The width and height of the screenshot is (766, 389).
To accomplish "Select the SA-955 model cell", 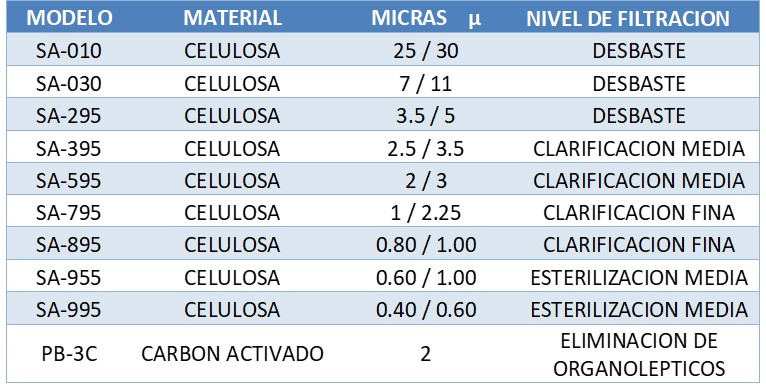I will 69,278.
